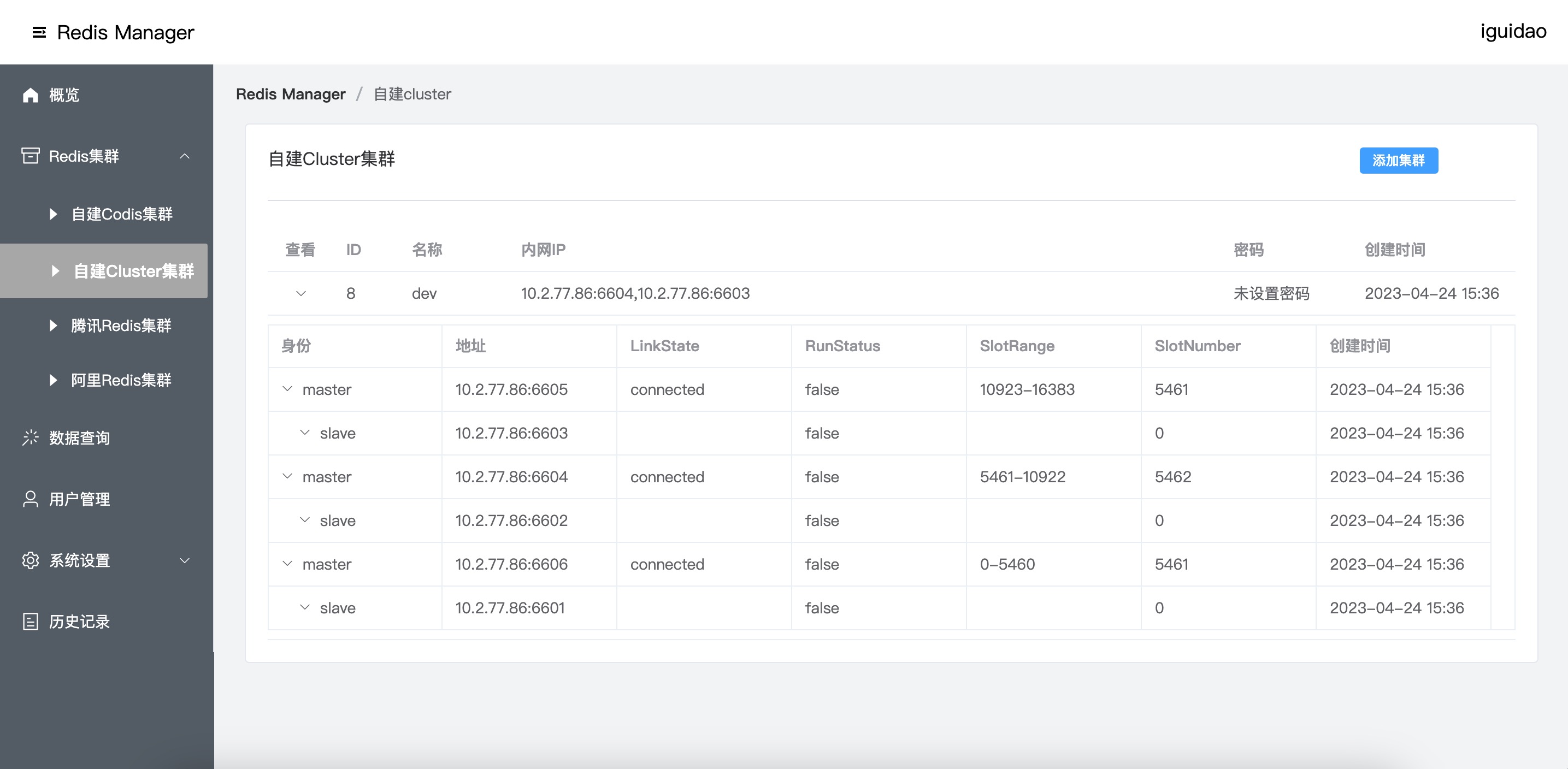
Task: Click the 用户管理 person icon
Action: pos(31,499)
